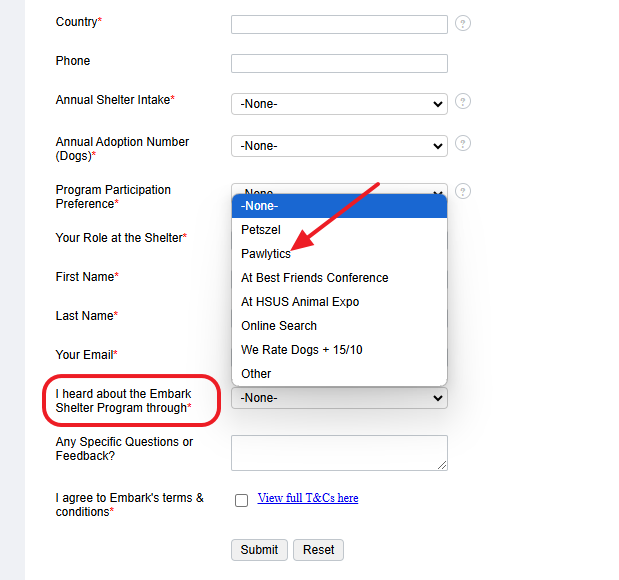Click the help icon beside Country field
619x580 pixels.
click(x=463, y=23)
